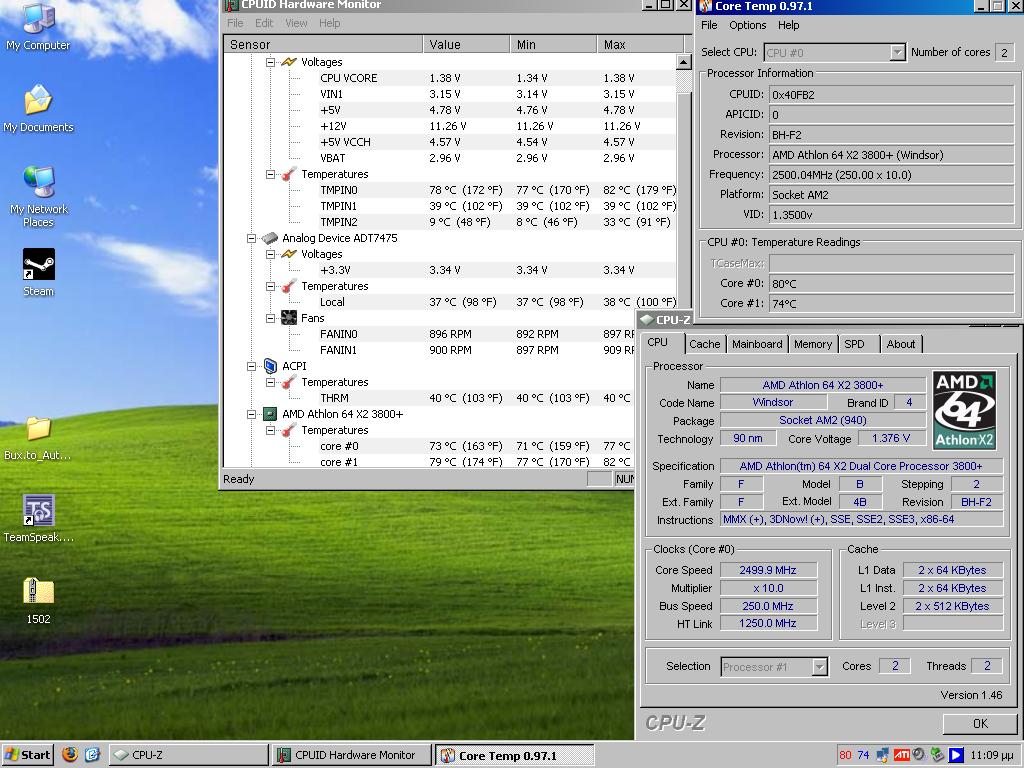Click the Sensor column header
Viewport: 1024px width, 768px height.
[323, 44]
